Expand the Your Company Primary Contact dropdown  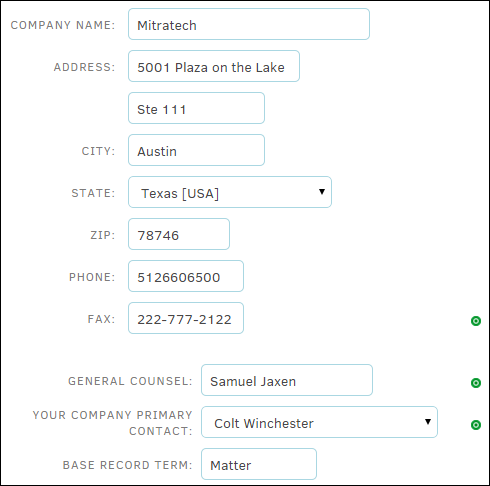319,422
